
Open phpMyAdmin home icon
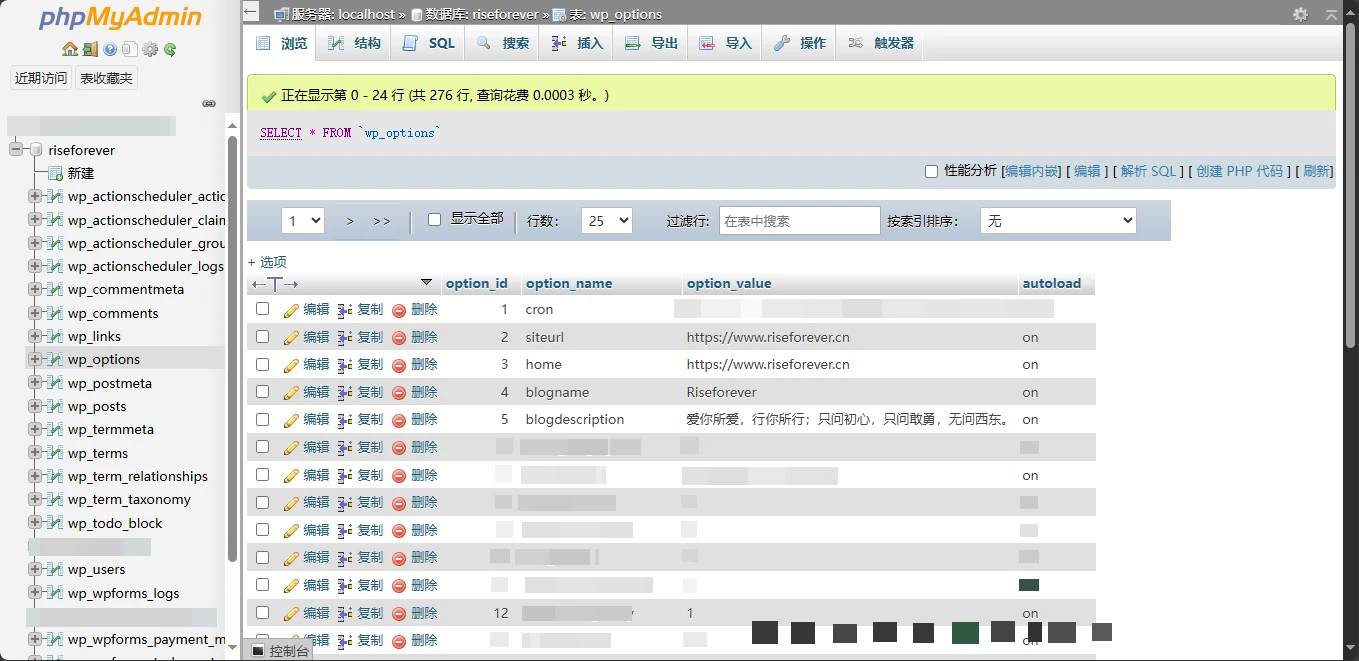pyautogui.click(x=69, y=49)
